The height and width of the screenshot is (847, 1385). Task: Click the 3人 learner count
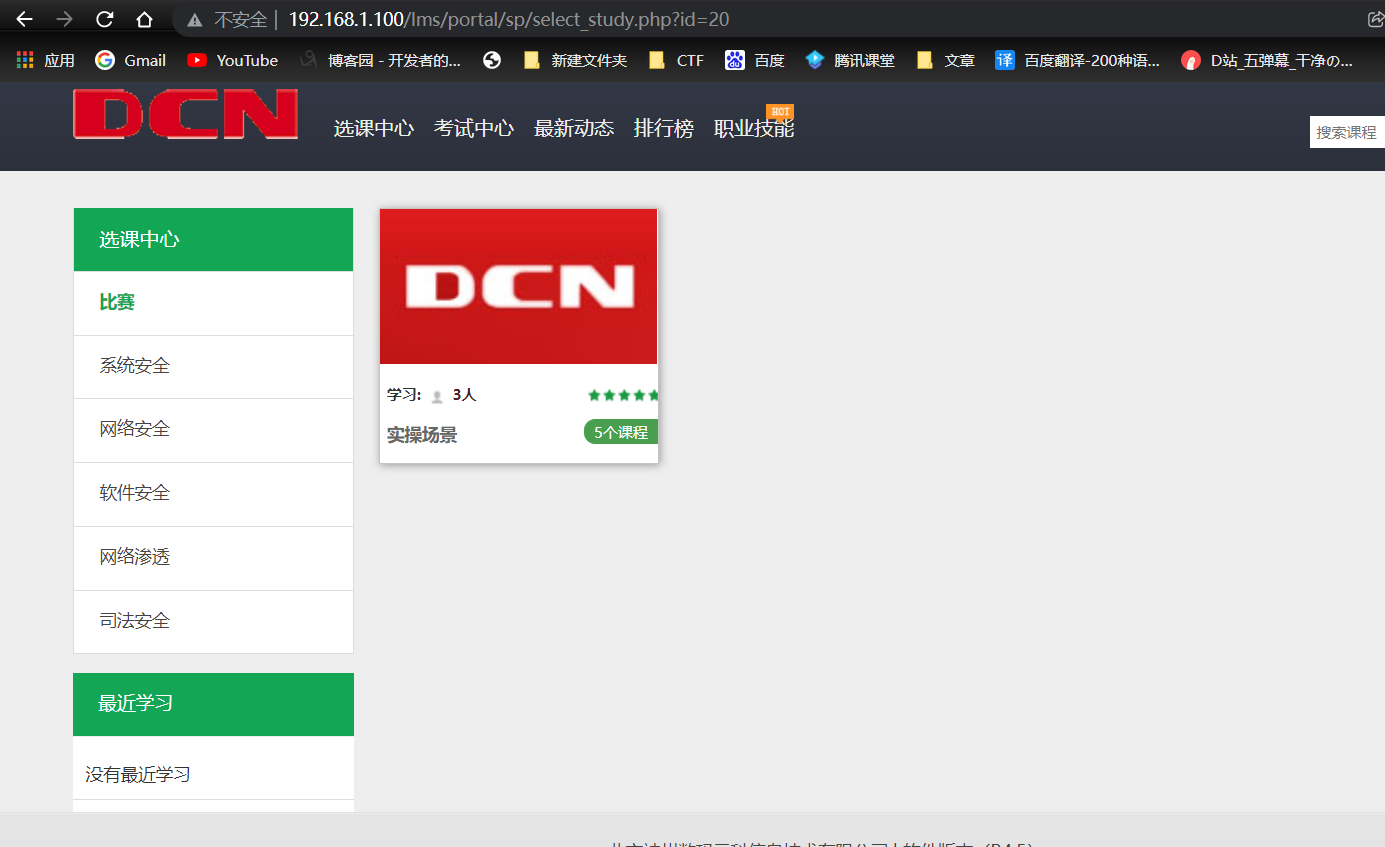pyautogui.click(x=464, y=395)
